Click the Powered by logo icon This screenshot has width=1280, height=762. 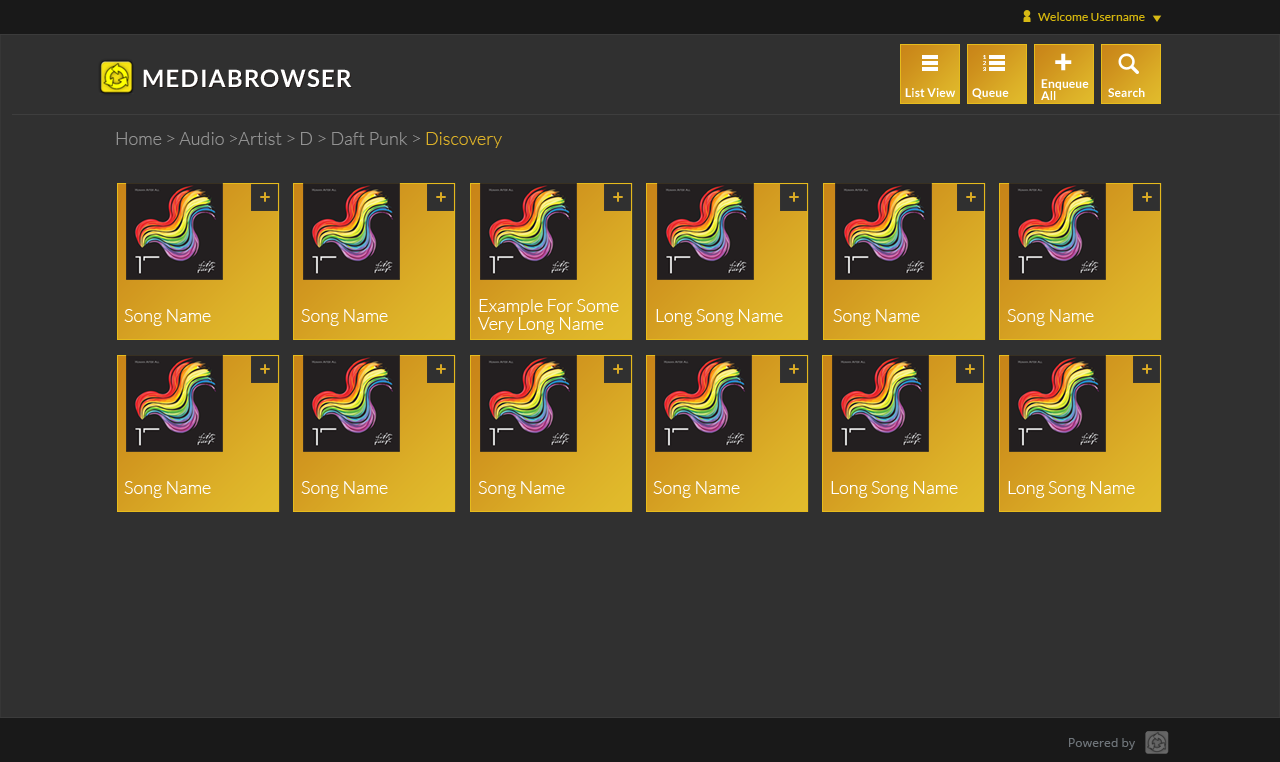click(1157, 742)
